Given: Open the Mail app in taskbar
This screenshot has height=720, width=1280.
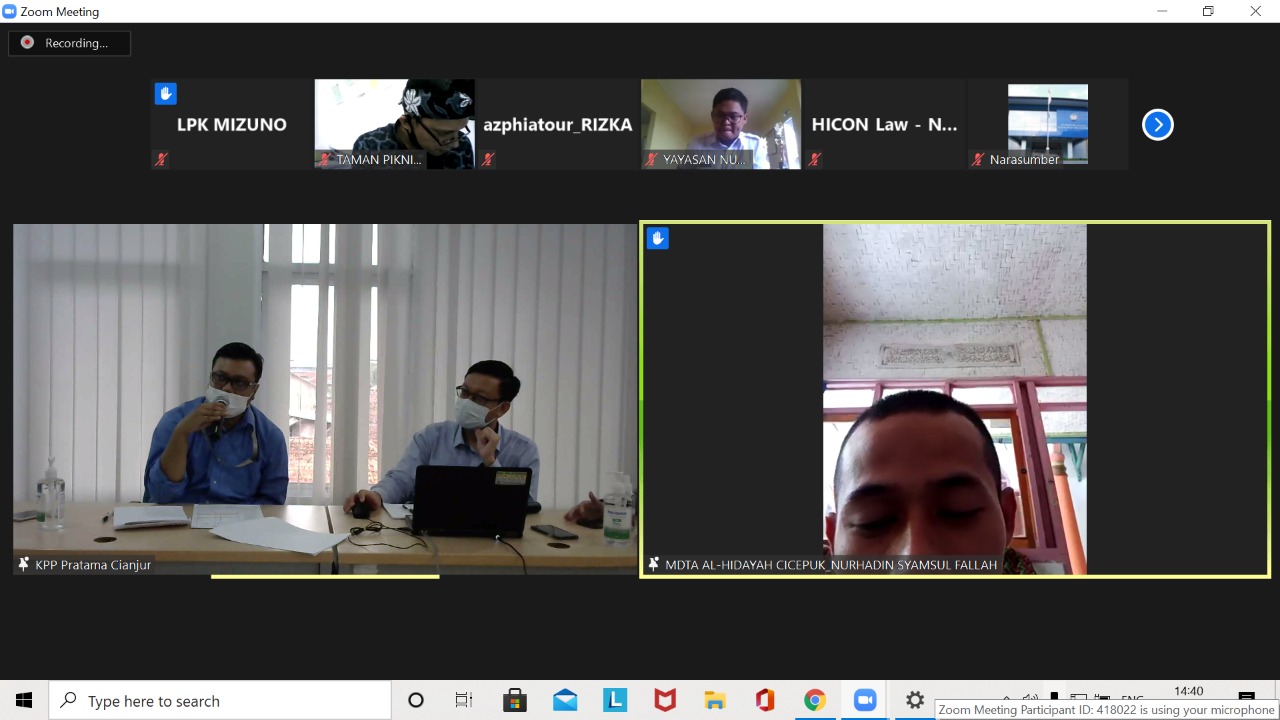Looking at the screenshot, I should click(x=565, y=700).
